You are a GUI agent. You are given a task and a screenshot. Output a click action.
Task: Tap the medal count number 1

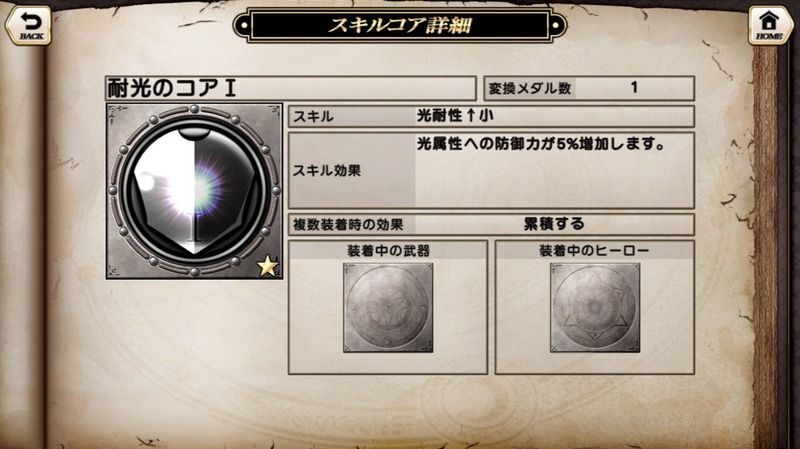634,87
